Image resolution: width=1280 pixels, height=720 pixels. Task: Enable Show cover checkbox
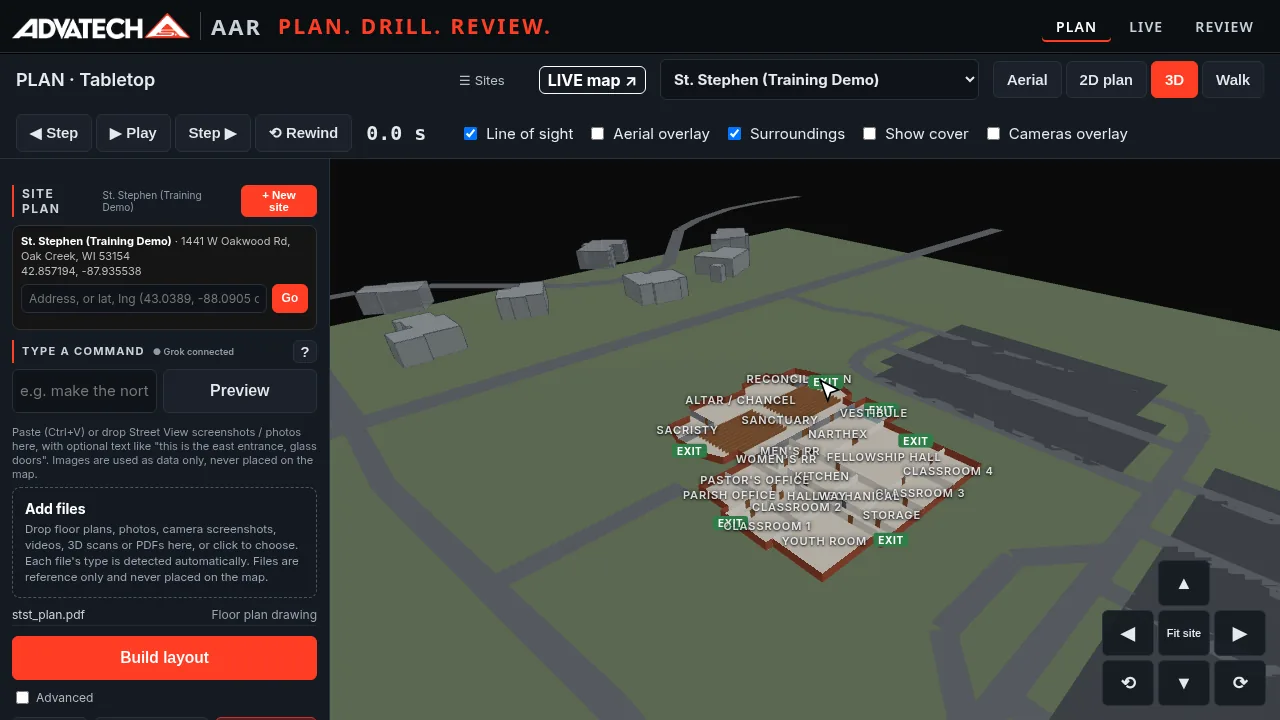click(x=870, y=133)
